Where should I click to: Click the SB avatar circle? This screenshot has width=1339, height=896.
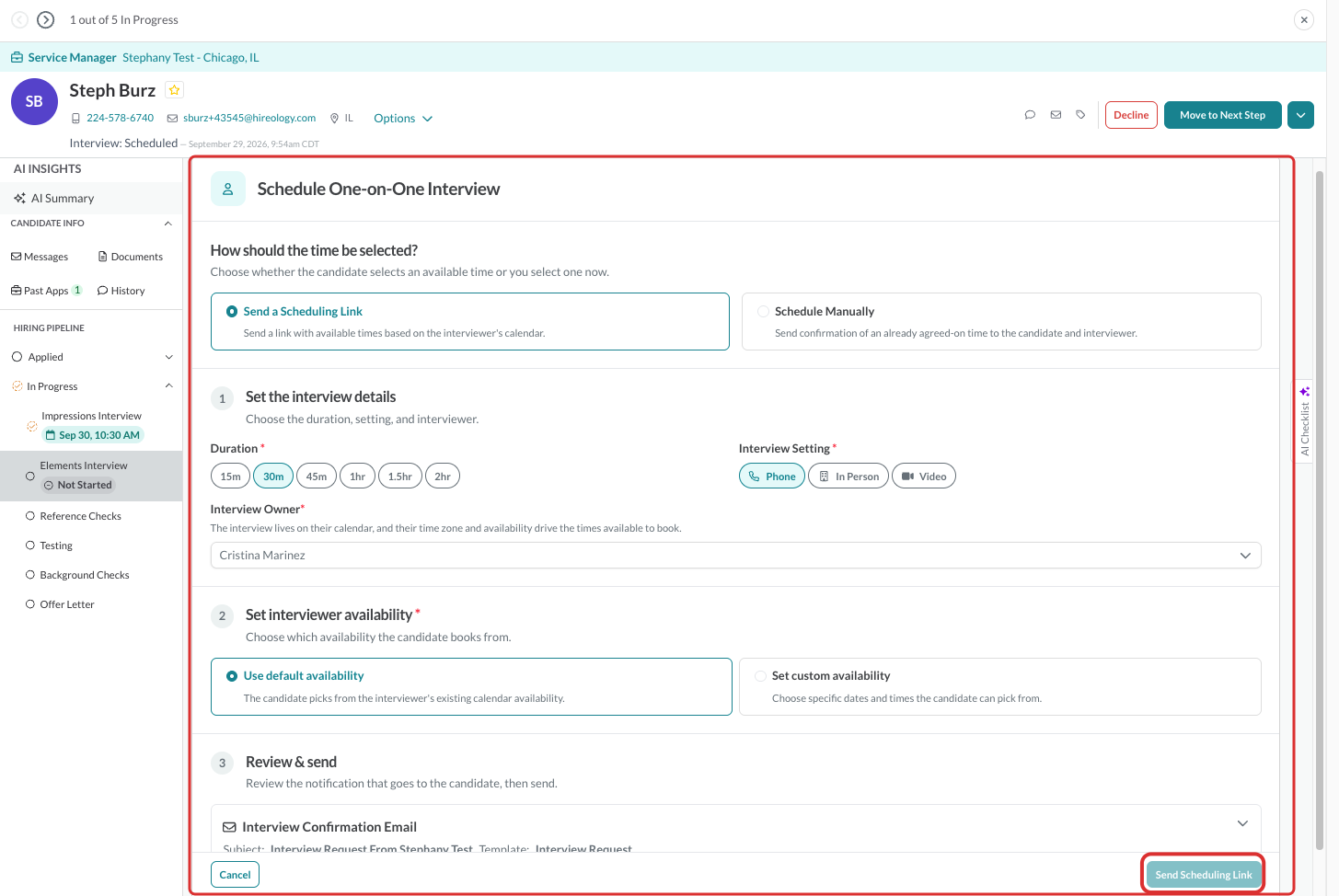pyautogui.click(x=34, y=101)
